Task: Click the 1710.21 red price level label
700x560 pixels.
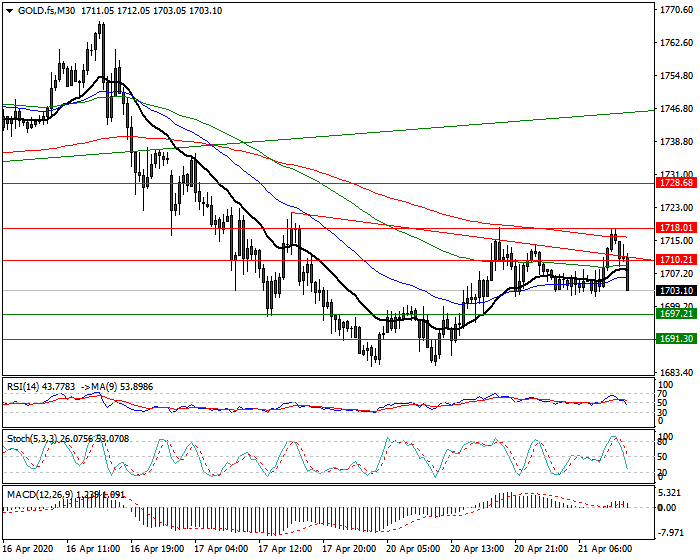Action: pos(676,259)
